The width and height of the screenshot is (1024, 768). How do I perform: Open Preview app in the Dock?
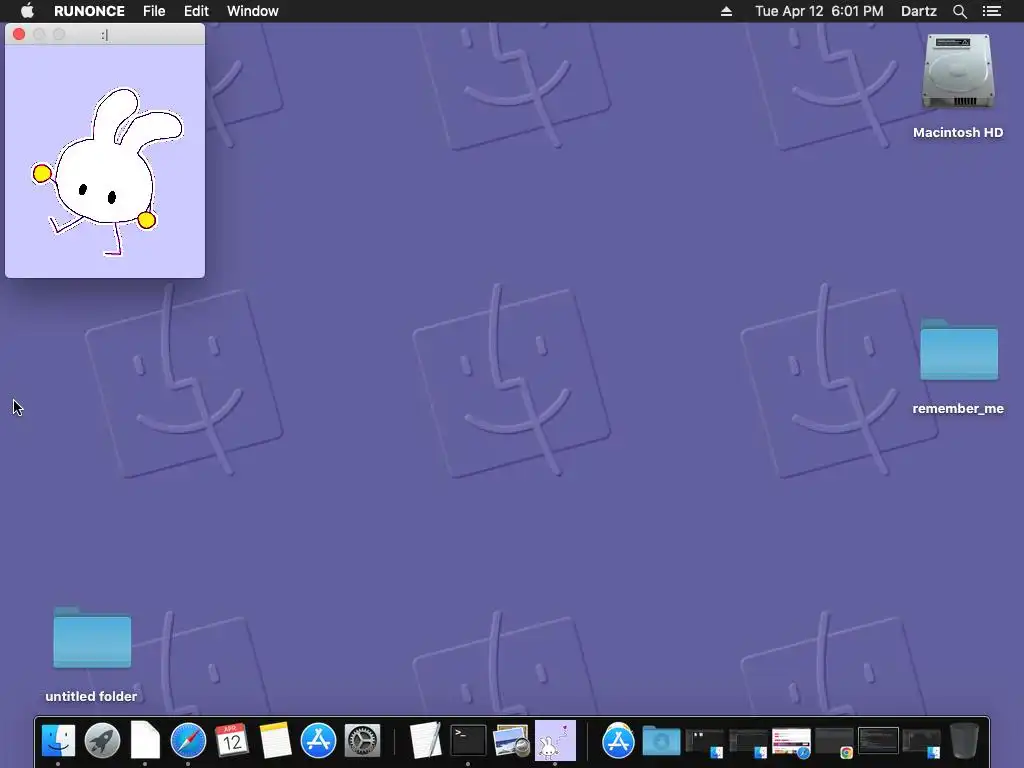coord(511,742)
